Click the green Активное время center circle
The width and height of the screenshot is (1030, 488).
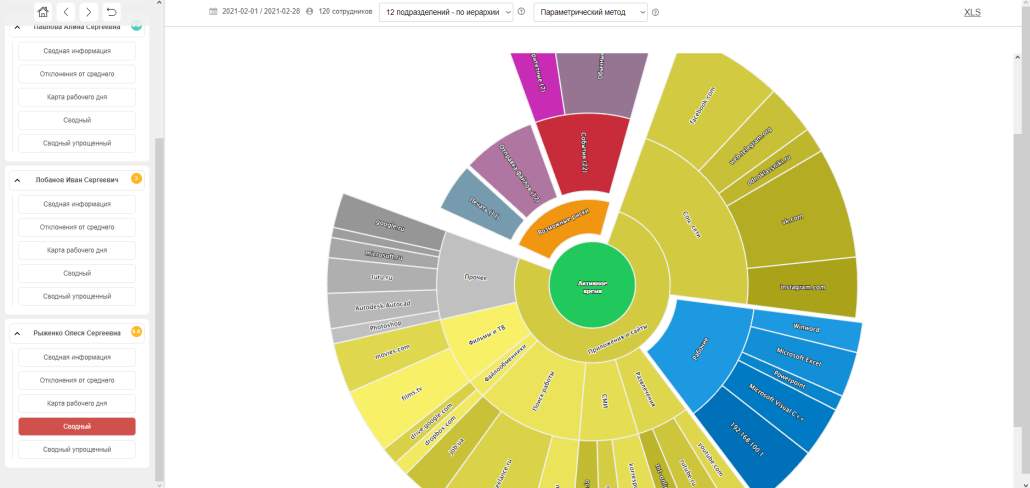click(x=592, y=284)
